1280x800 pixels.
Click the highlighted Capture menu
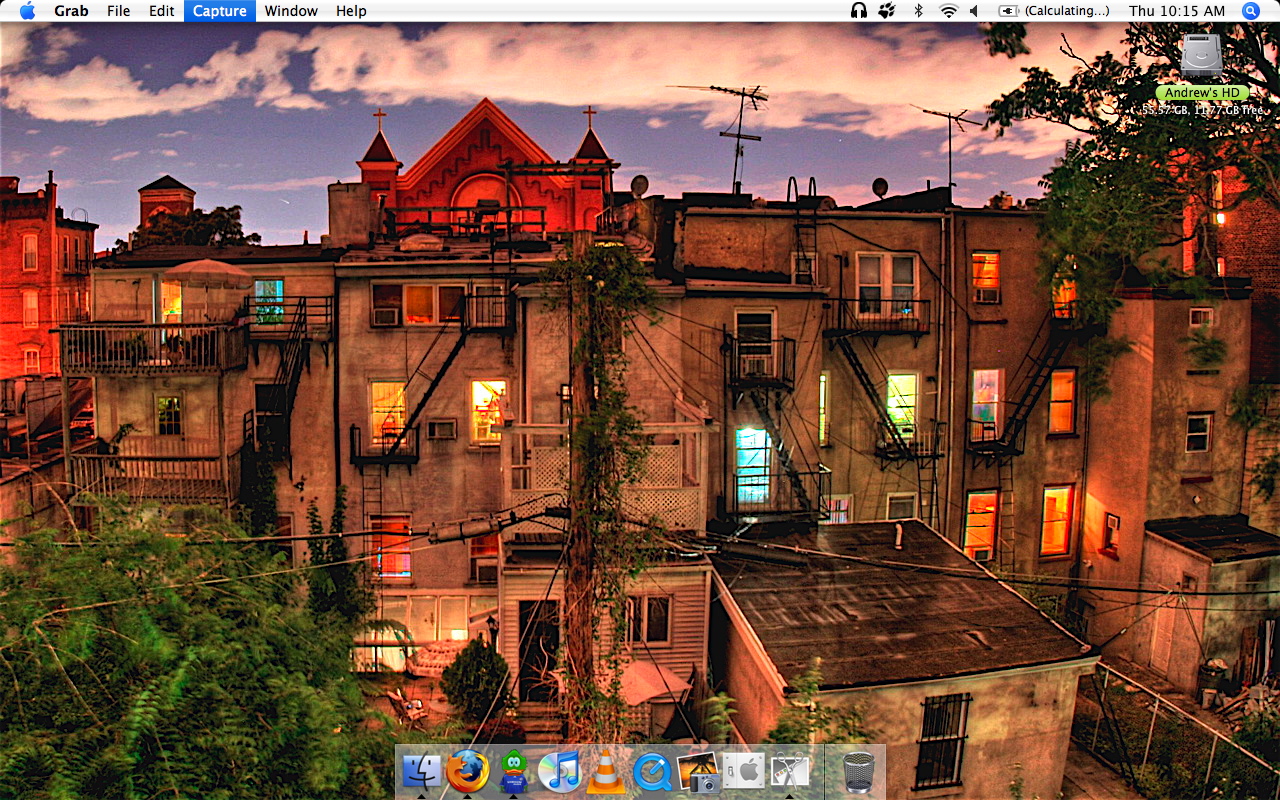tap(220, 11)
